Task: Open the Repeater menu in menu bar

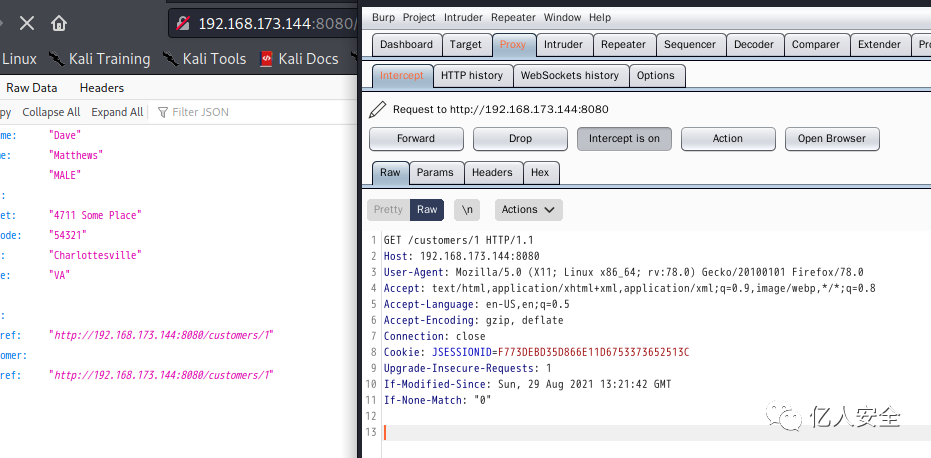Action: click(x=514, y=18)
